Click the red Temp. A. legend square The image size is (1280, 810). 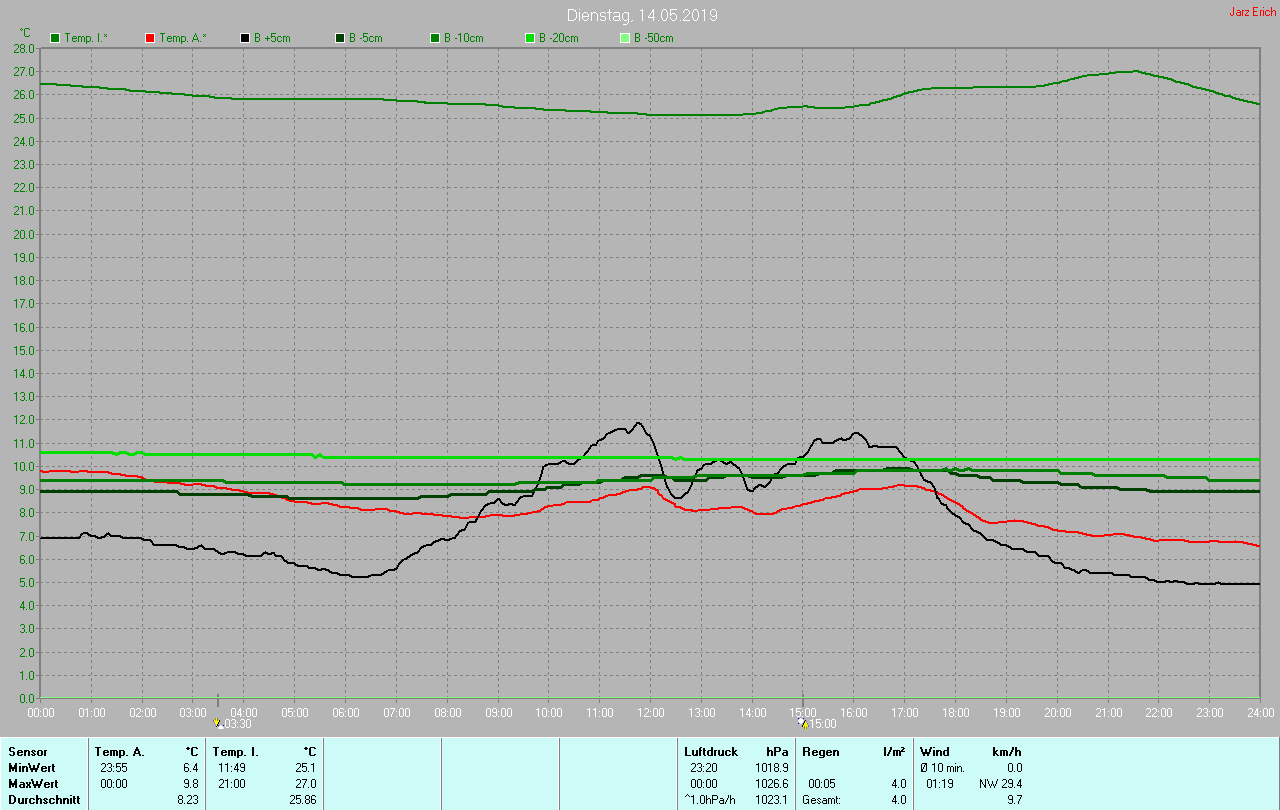click(150, 38)
